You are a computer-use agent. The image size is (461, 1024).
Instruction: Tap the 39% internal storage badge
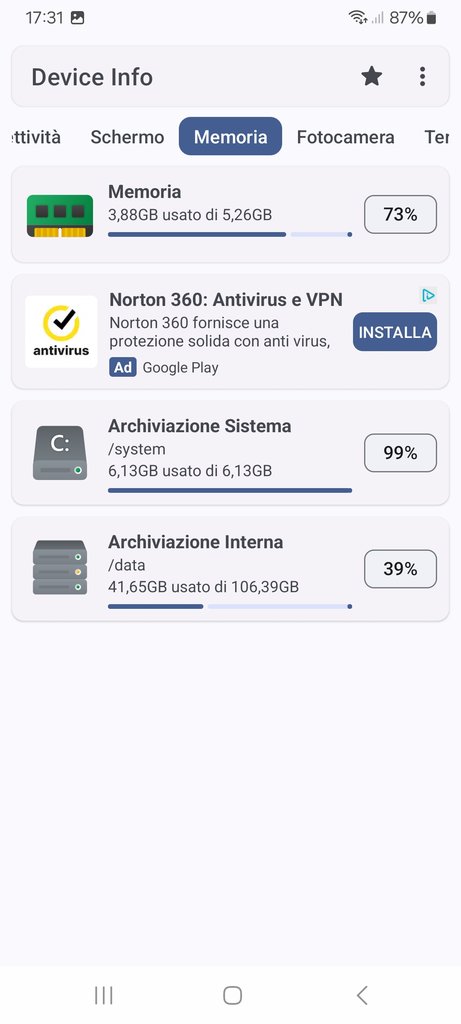click(400, 569)
